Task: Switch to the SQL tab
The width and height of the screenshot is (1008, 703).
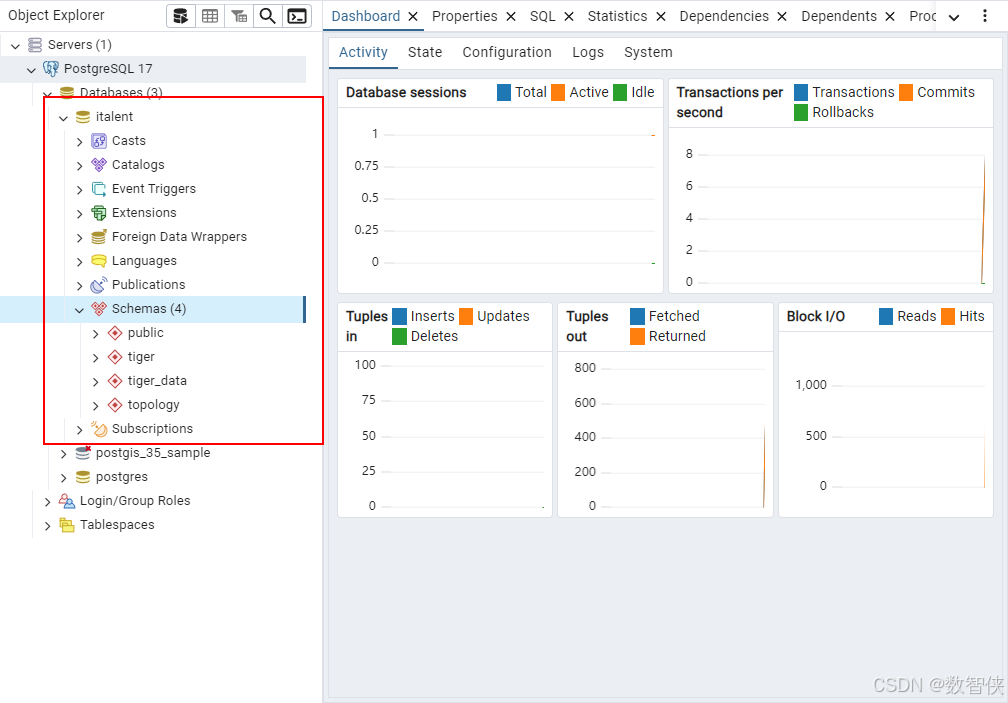Action: pos(542,16)
